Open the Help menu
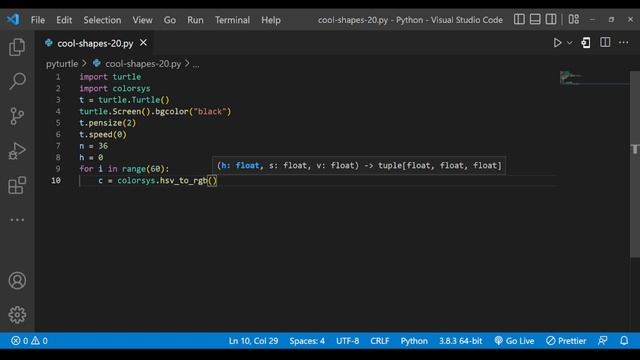The width and height of the screenshot is (640, 360). 271,20
